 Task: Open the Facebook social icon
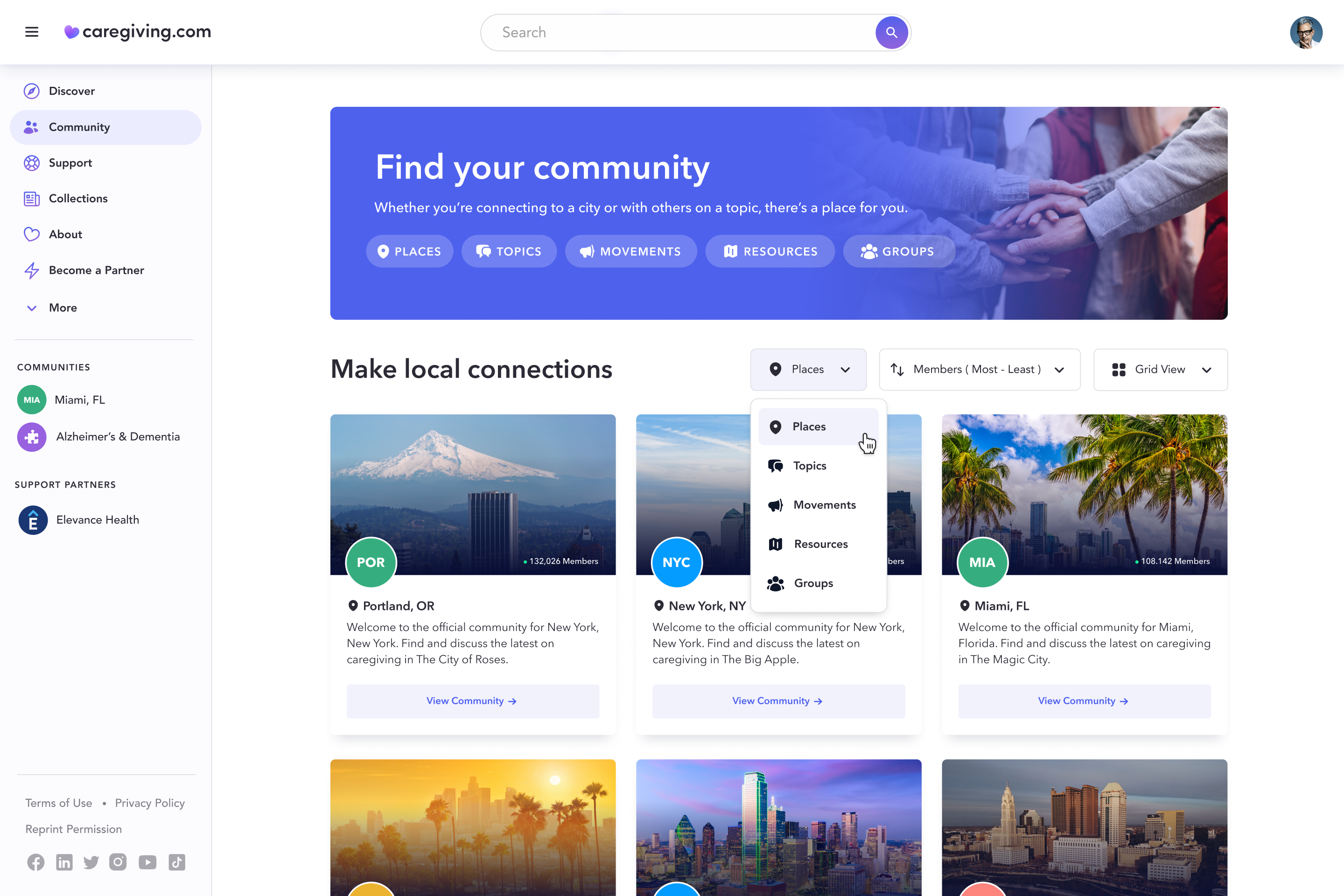tap(35, 862)
